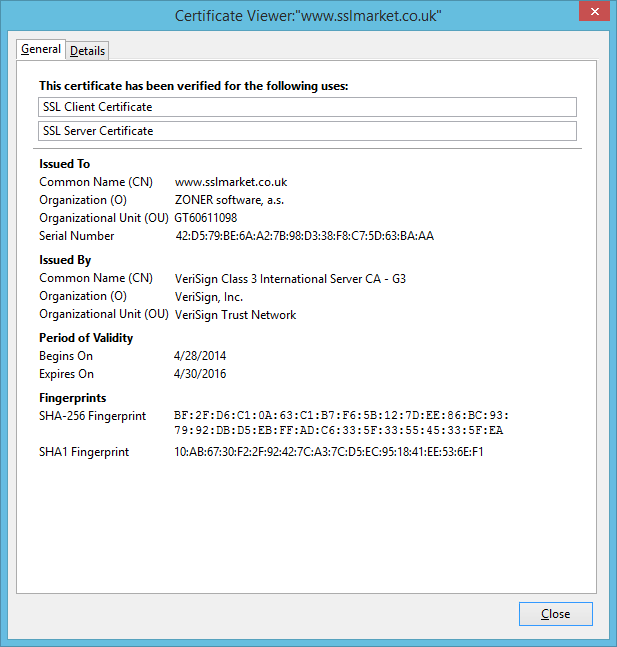Click the serial number value starting 42:D5:79
This screenshot has height=647, width=617.
point(305,236)
